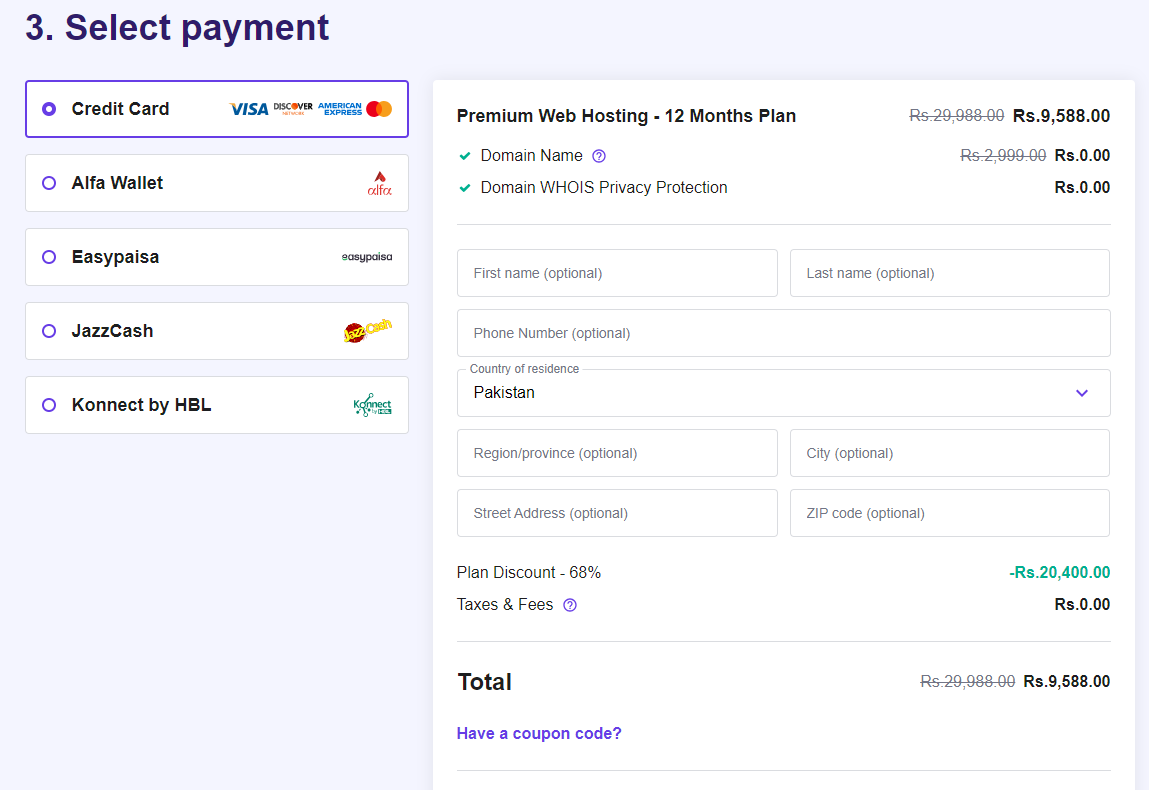Viewport: 1149px width, 790px height.
Task: Click the Easypaisa logo
Action: [x=367, y=257]
